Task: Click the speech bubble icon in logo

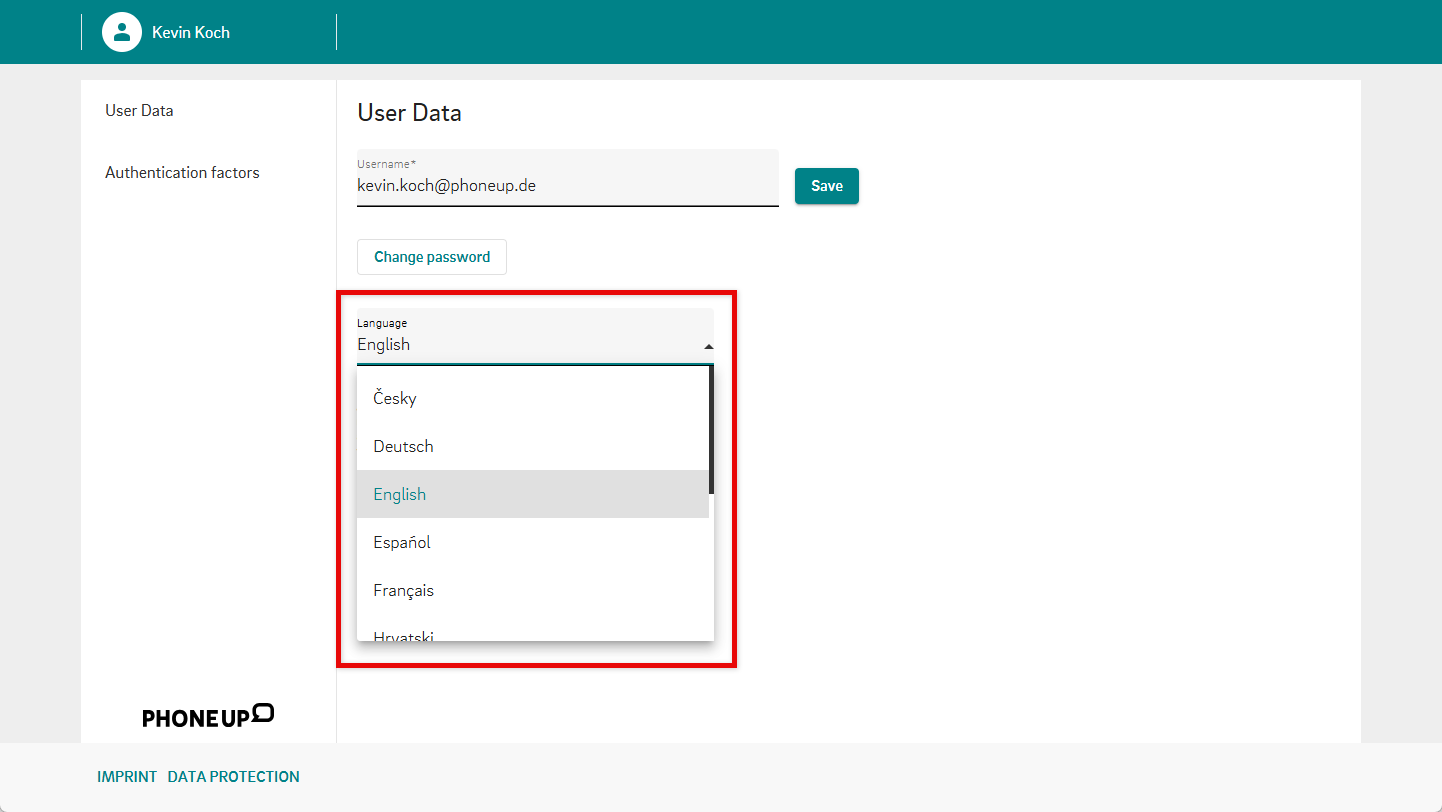Action: pyautogui.click(x=263, y=713)
